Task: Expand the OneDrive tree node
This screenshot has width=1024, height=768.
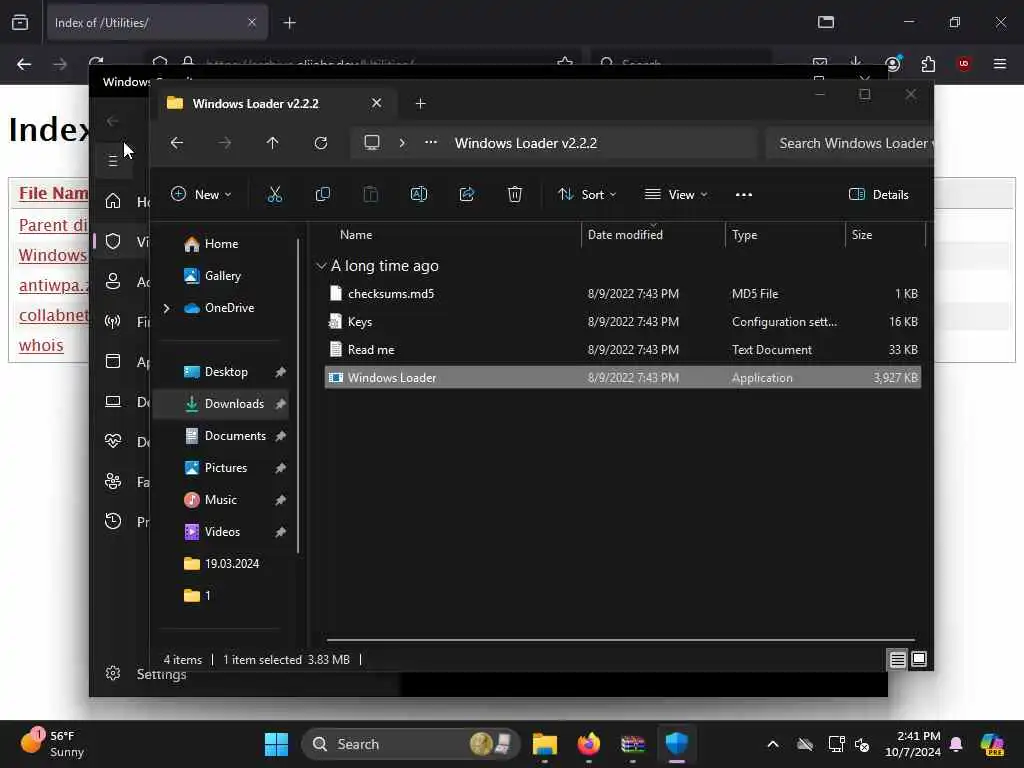Action: click(x=167, y=308)
